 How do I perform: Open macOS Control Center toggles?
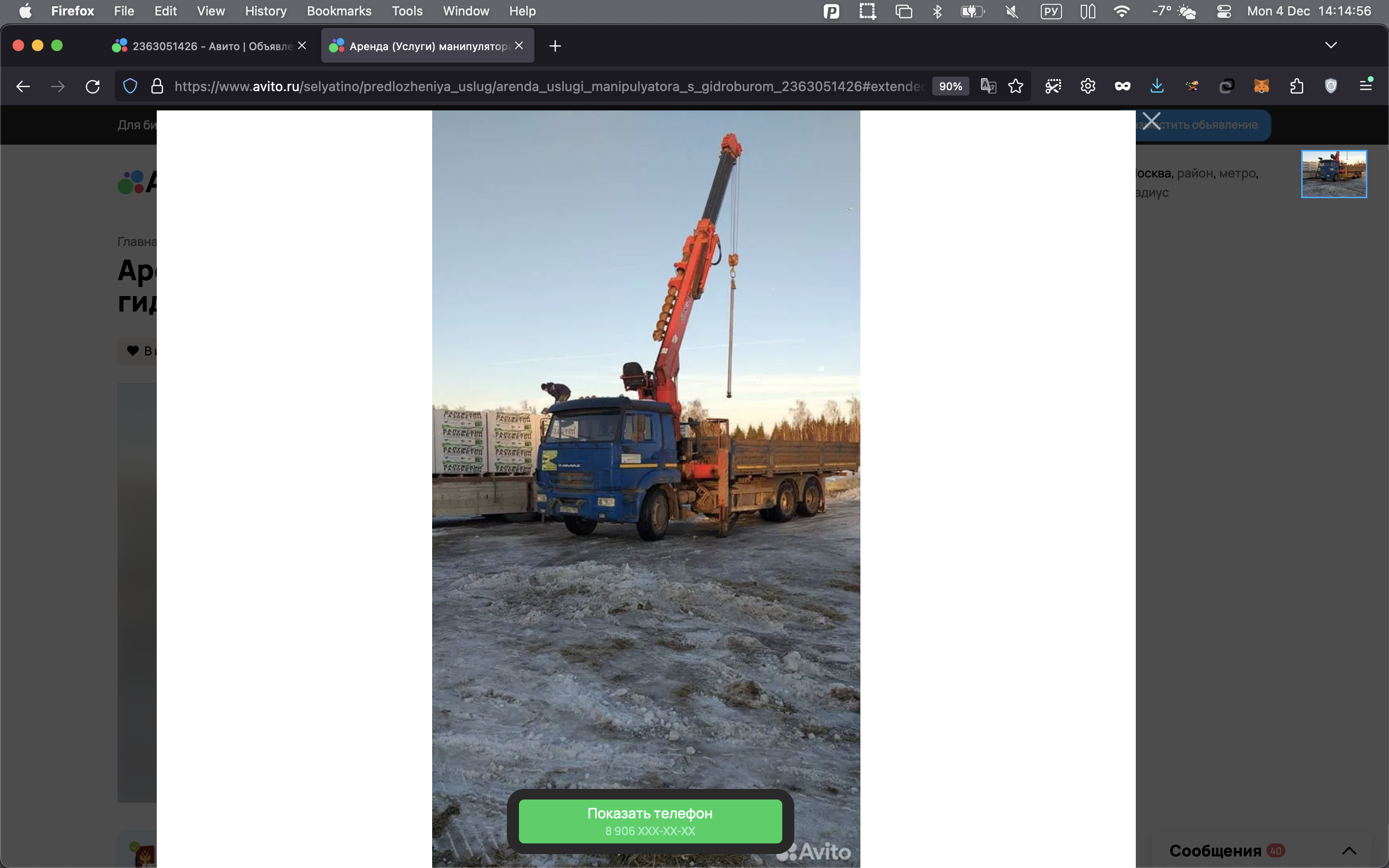[x=1223, y=12]
